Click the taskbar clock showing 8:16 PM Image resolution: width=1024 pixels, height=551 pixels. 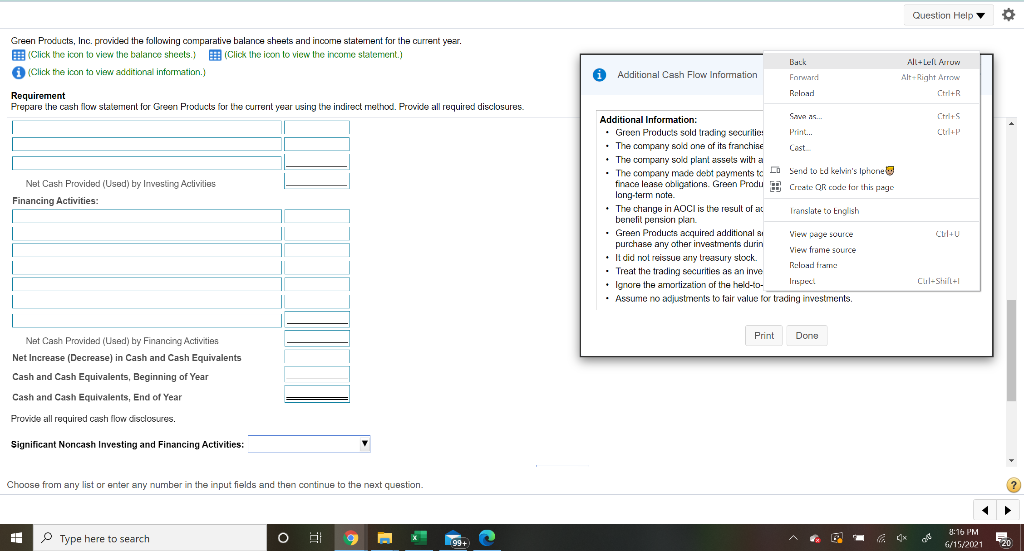(963, 538)
